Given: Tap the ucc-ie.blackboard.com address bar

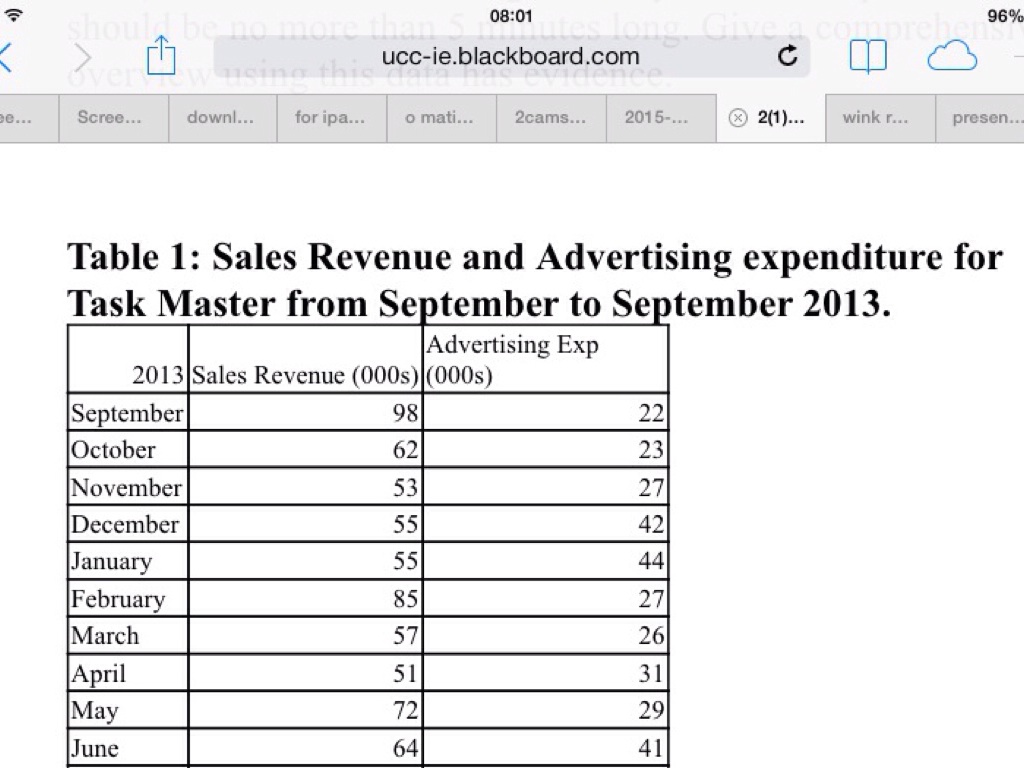Looking at the screenshot, I should (x=510, y=56).
